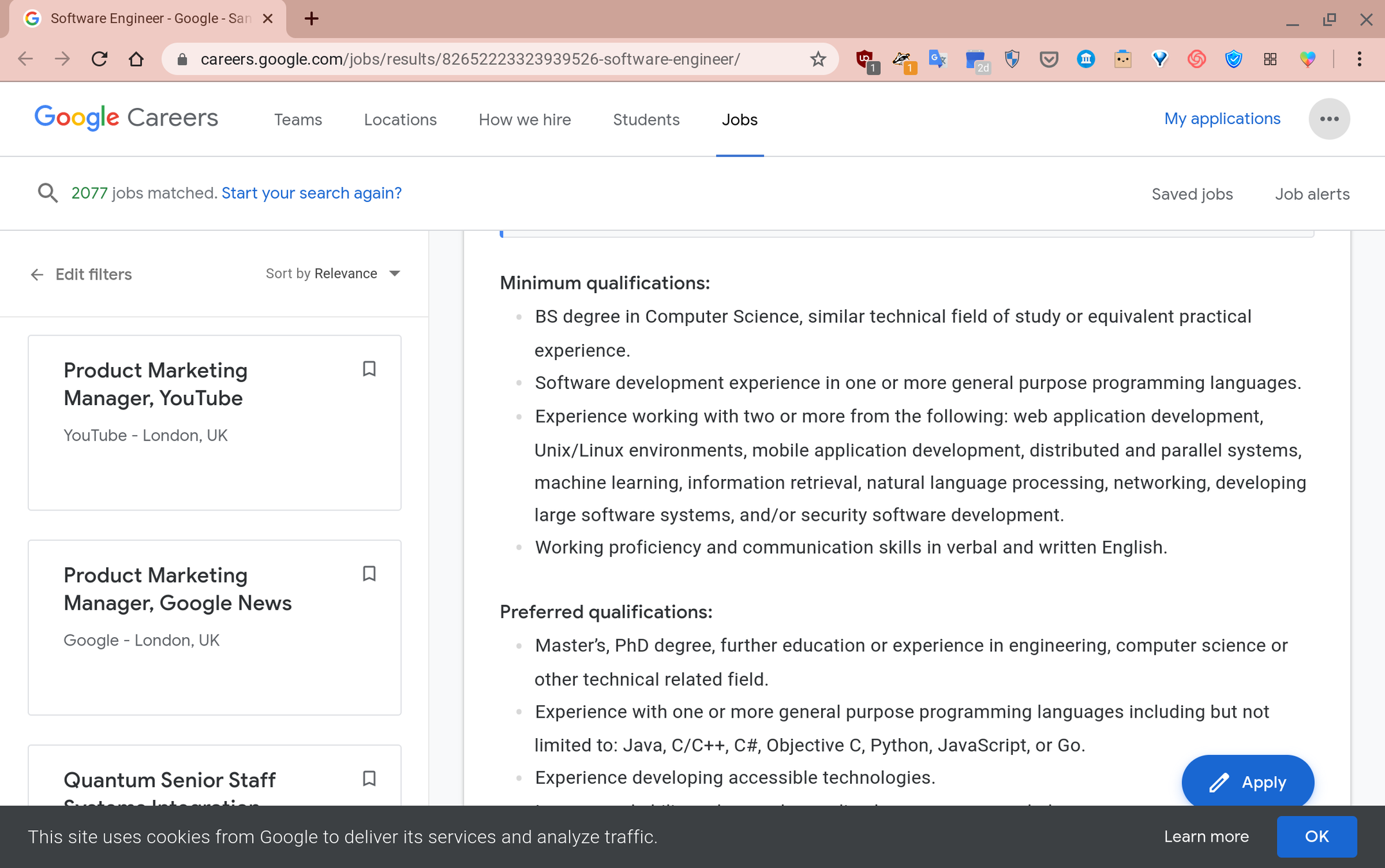Viewport: 1385px width, 868px height.
Task: Bookmark the Product Marketing Manager, YouTube job
Action: click(x=369, y=368)
